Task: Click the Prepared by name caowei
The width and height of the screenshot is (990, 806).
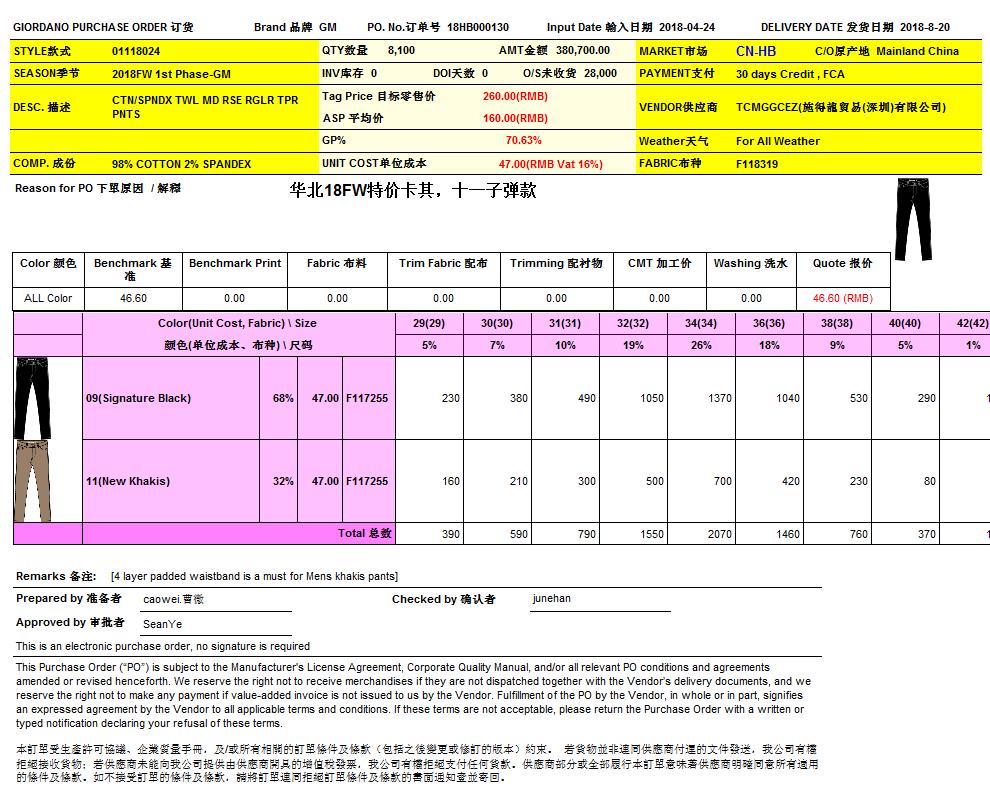Action: [x=173, y=599]
